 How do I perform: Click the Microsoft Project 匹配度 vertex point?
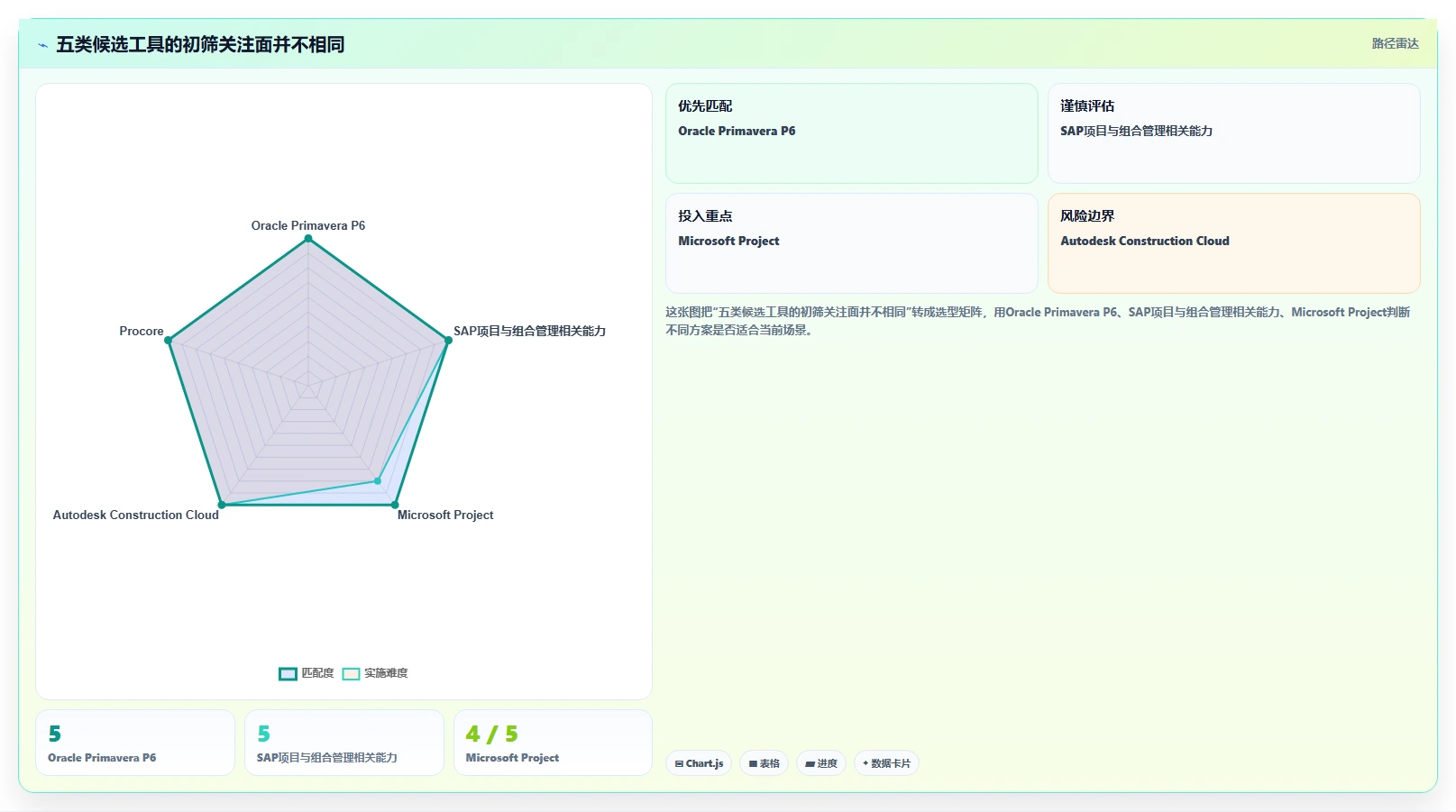pyautogui.click(x=395, y=505)
